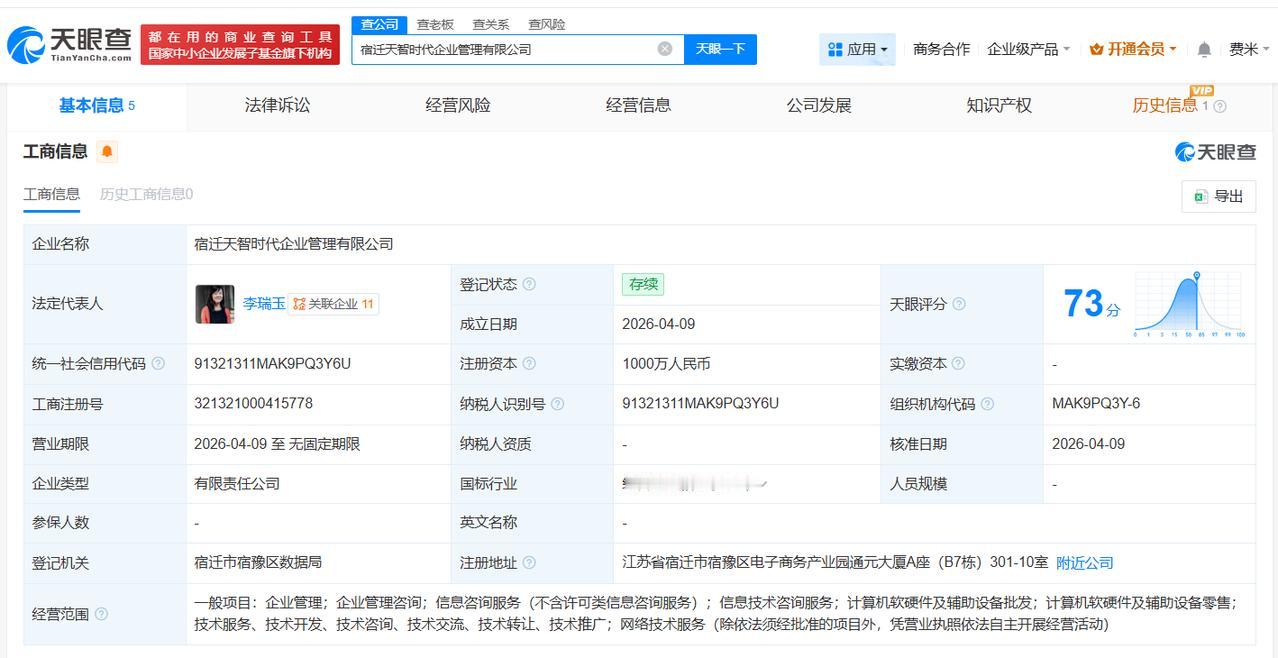1278x658 pixels.
Task: Click the notification bell icon in header
Action: click(1204, 49)
